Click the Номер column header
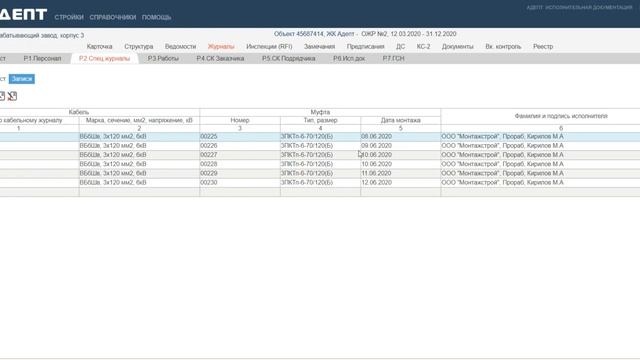 pyautogui.click(x=240, y=120)
